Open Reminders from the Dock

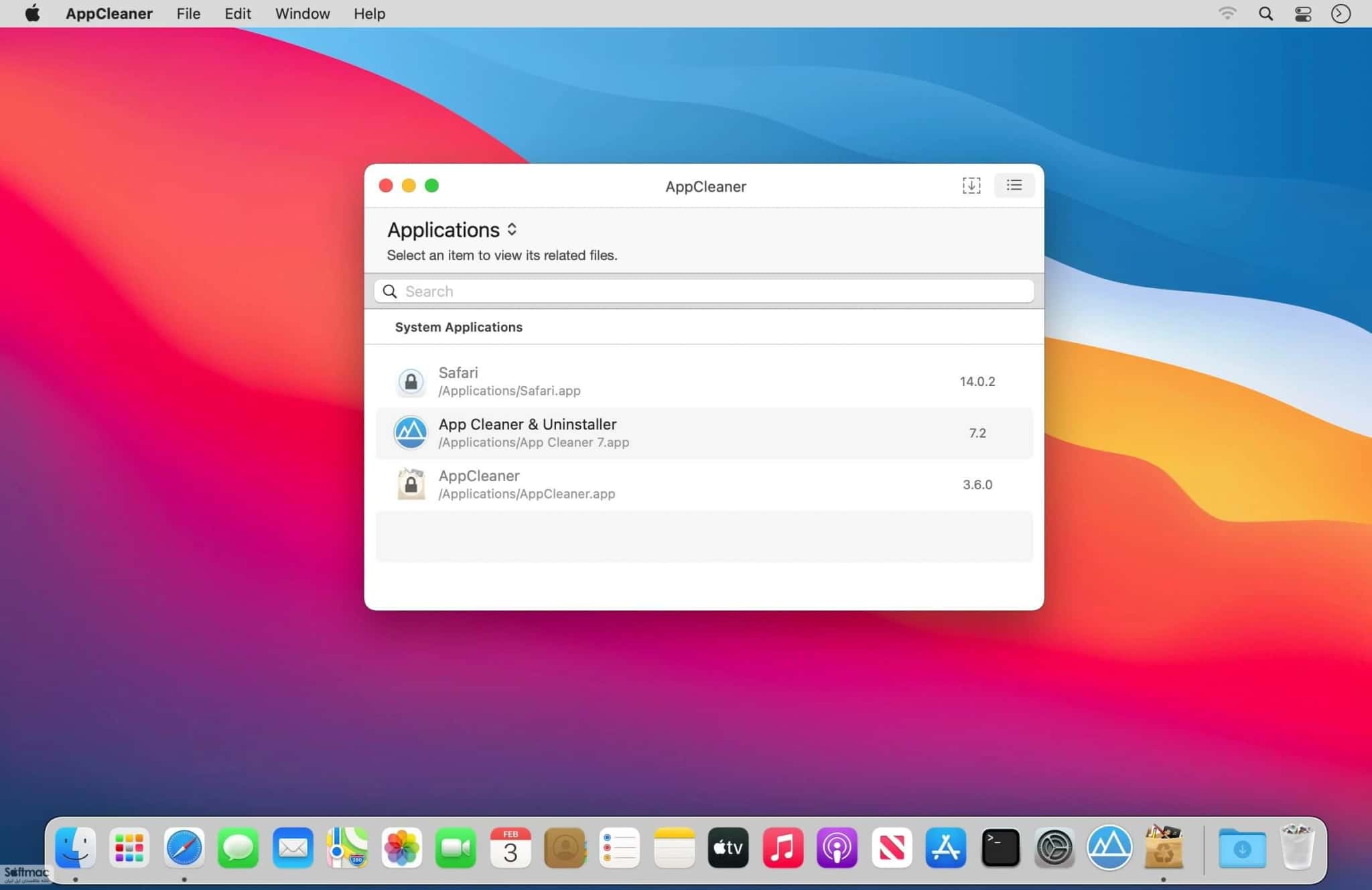619,848
